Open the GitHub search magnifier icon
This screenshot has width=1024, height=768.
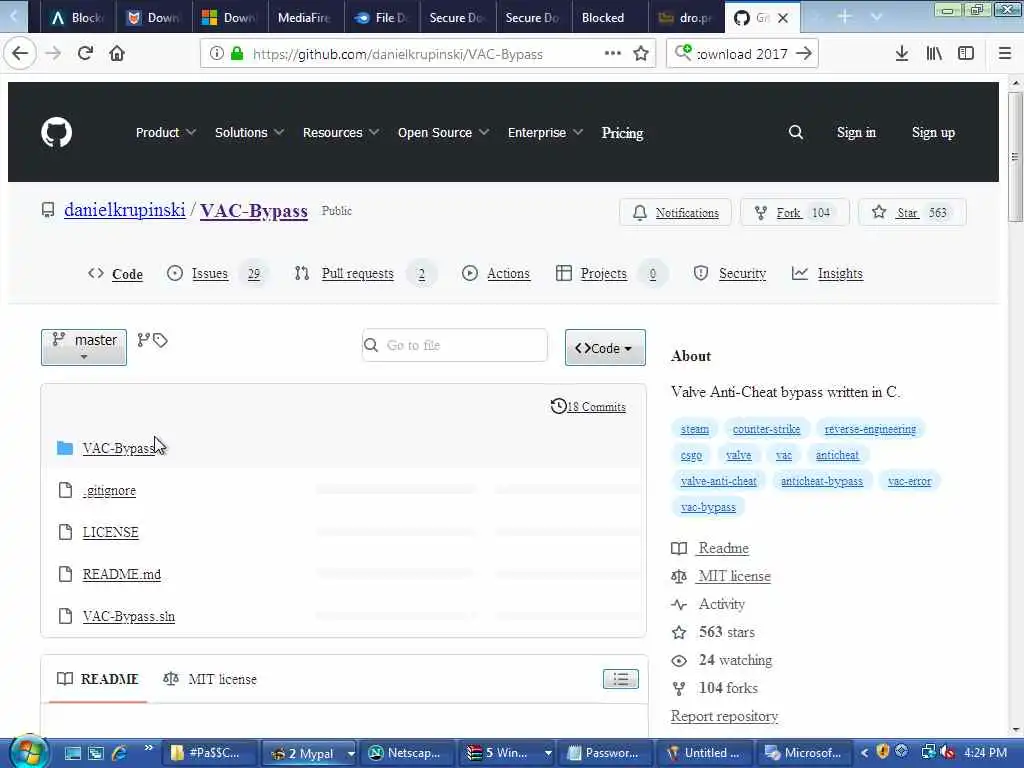(795, 133)
